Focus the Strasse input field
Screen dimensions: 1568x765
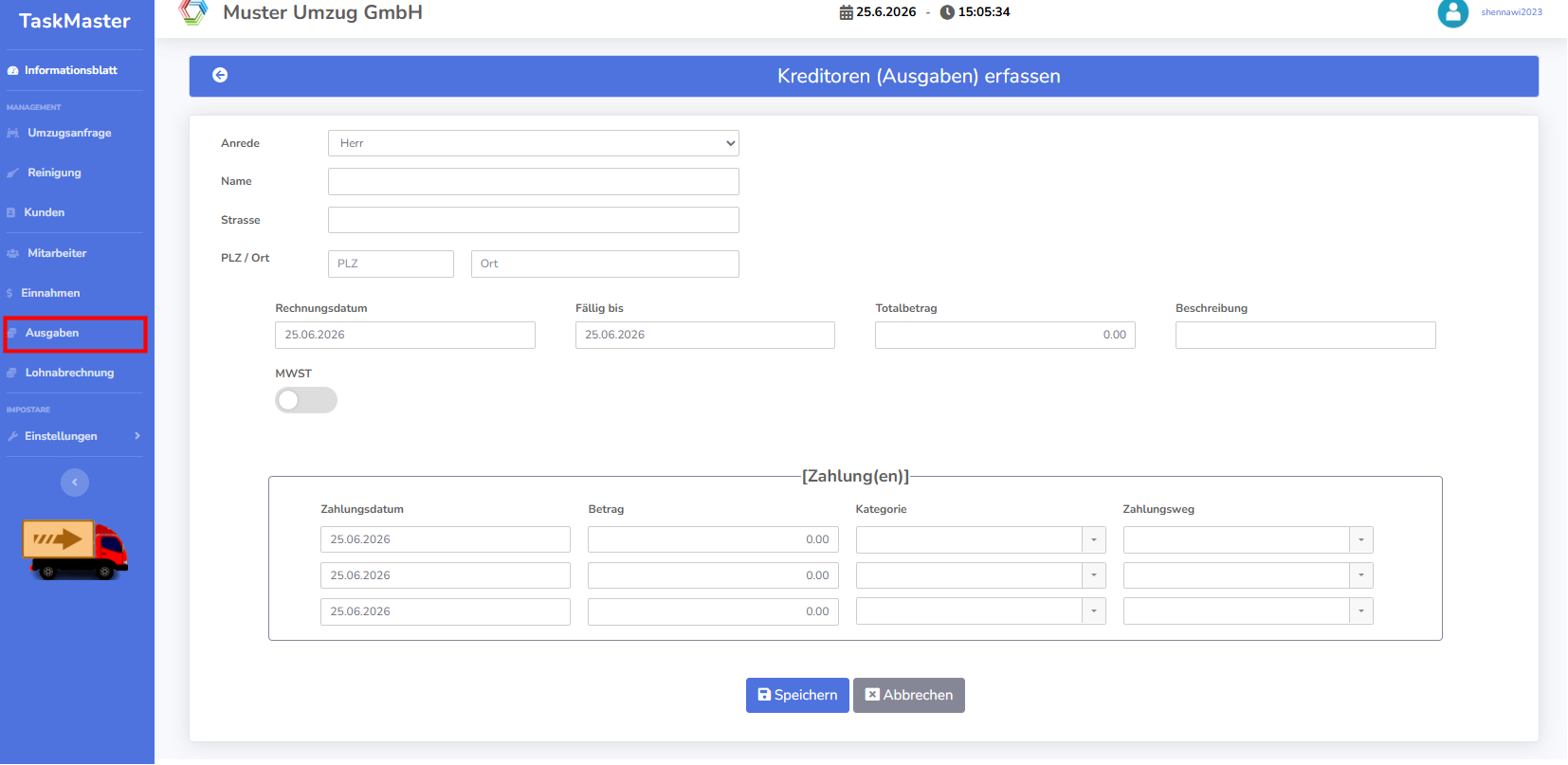(534, 220)
